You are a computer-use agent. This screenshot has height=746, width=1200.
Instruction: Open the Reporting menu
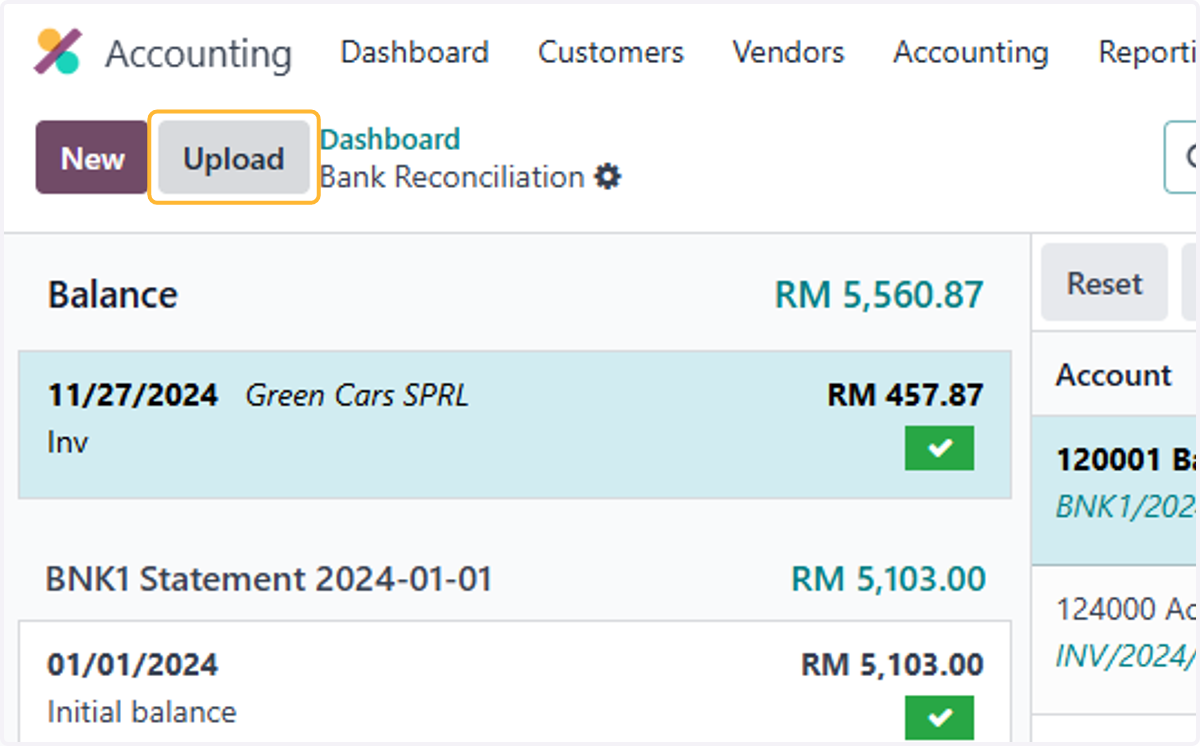tap(1147, 52)
